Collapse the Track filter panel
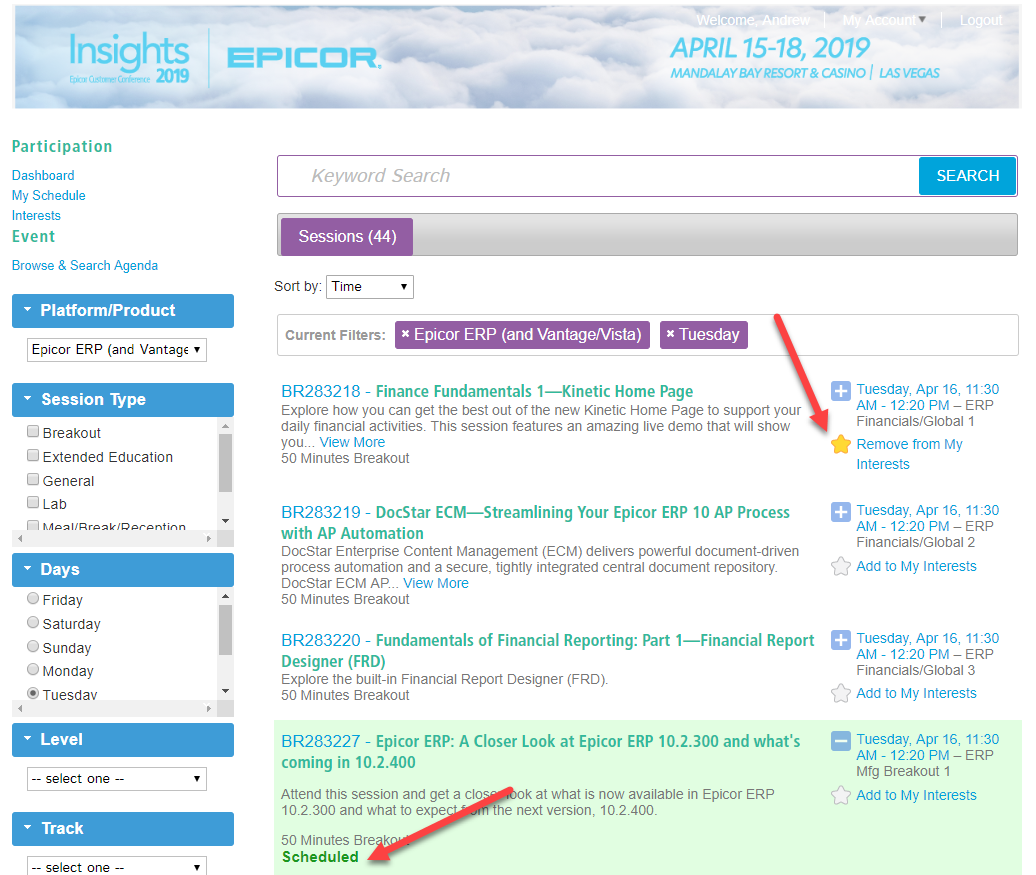 (123, 829)
